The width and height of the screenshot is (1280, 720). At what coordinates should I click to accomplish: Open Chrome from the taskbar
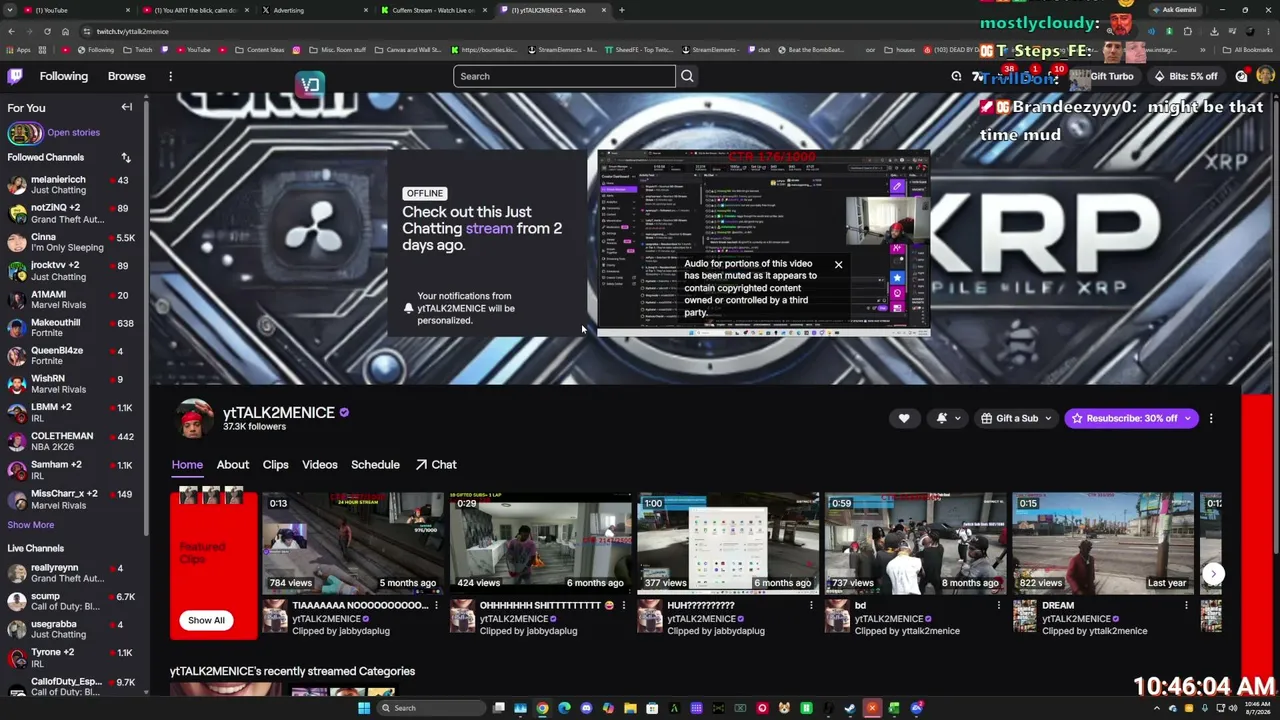[x=542, y=708]
